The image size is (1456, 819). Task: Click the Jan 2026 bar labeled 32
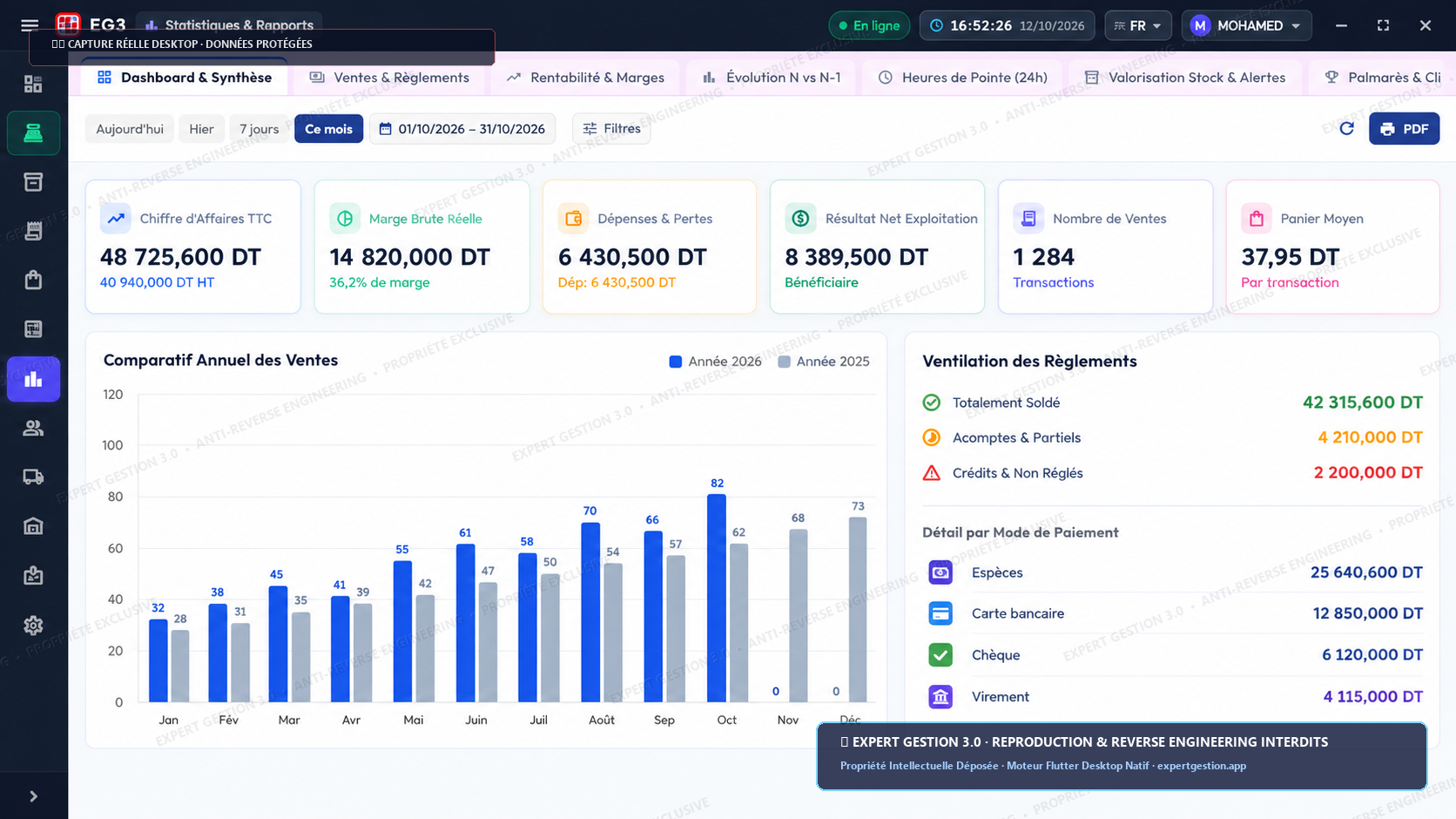click(158, 660)
